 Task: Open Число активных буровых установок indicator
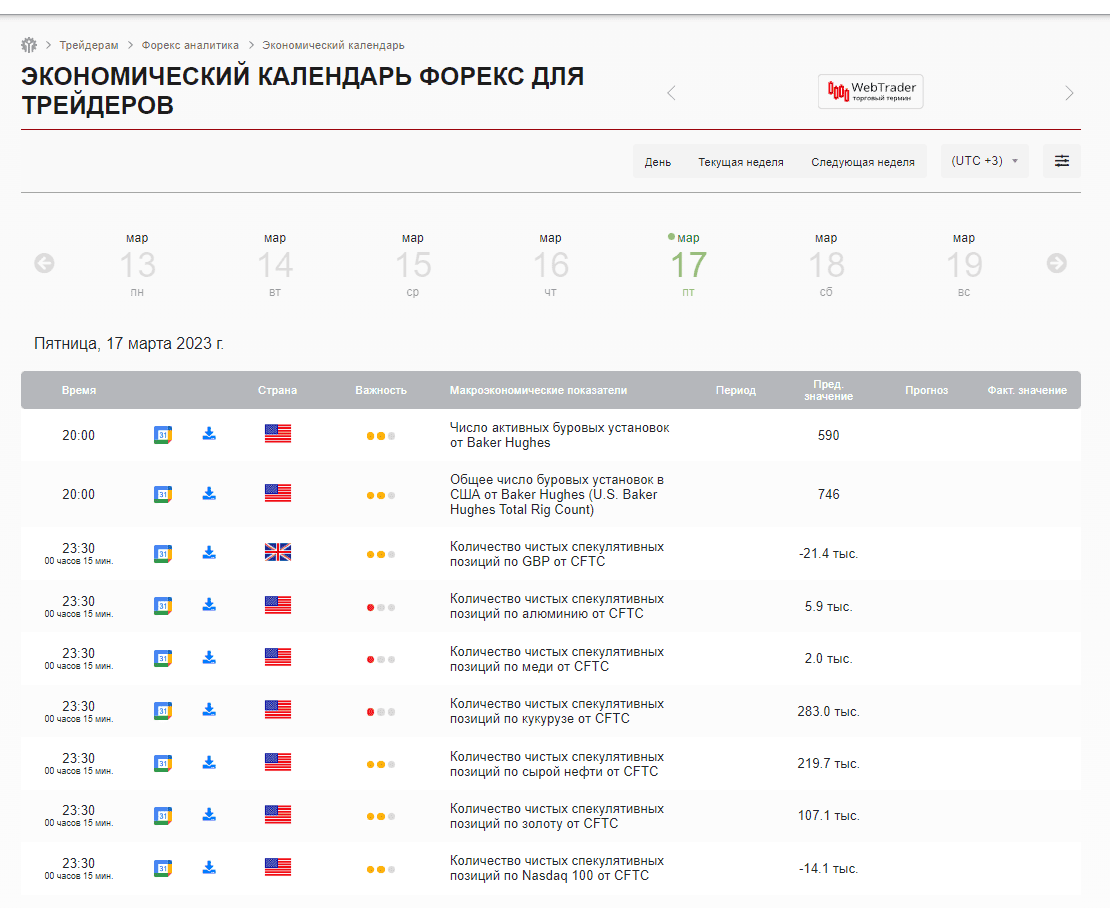[559, 435]
